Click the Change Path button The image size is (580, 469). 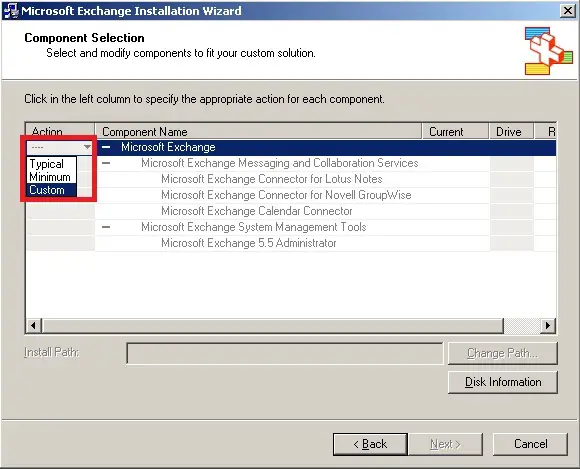coord(502,353)
